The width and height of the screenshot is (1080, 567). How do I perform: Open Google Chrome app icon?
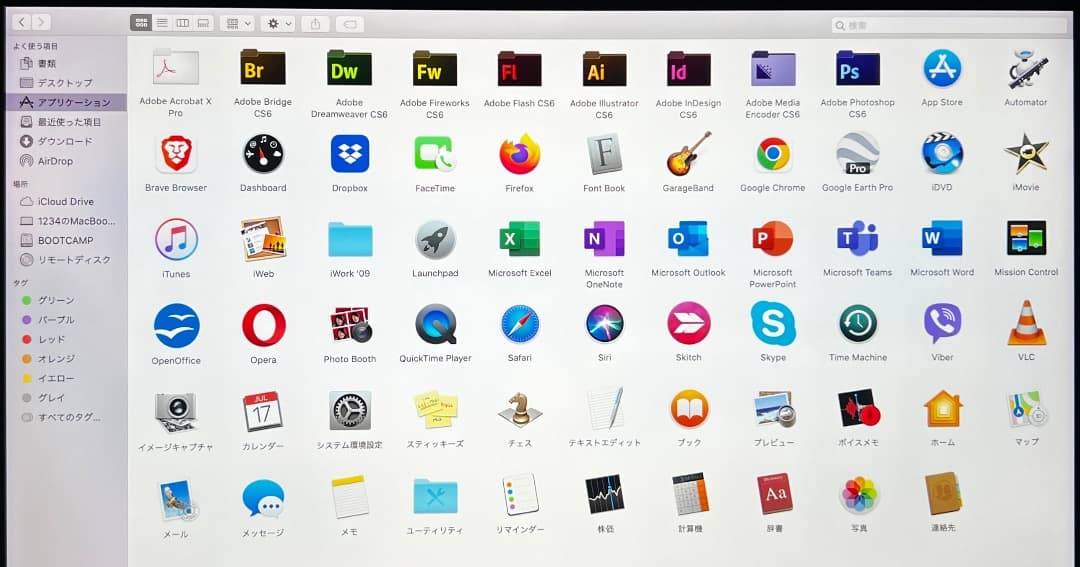772,154
